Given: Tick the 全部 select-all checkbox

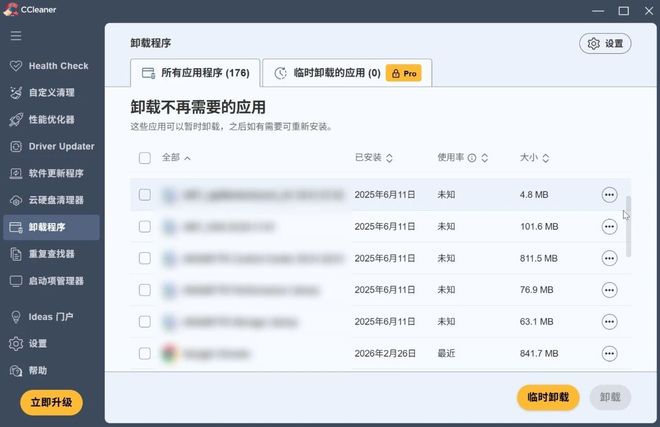Looking at the screenshot, I should coord(145,158).
